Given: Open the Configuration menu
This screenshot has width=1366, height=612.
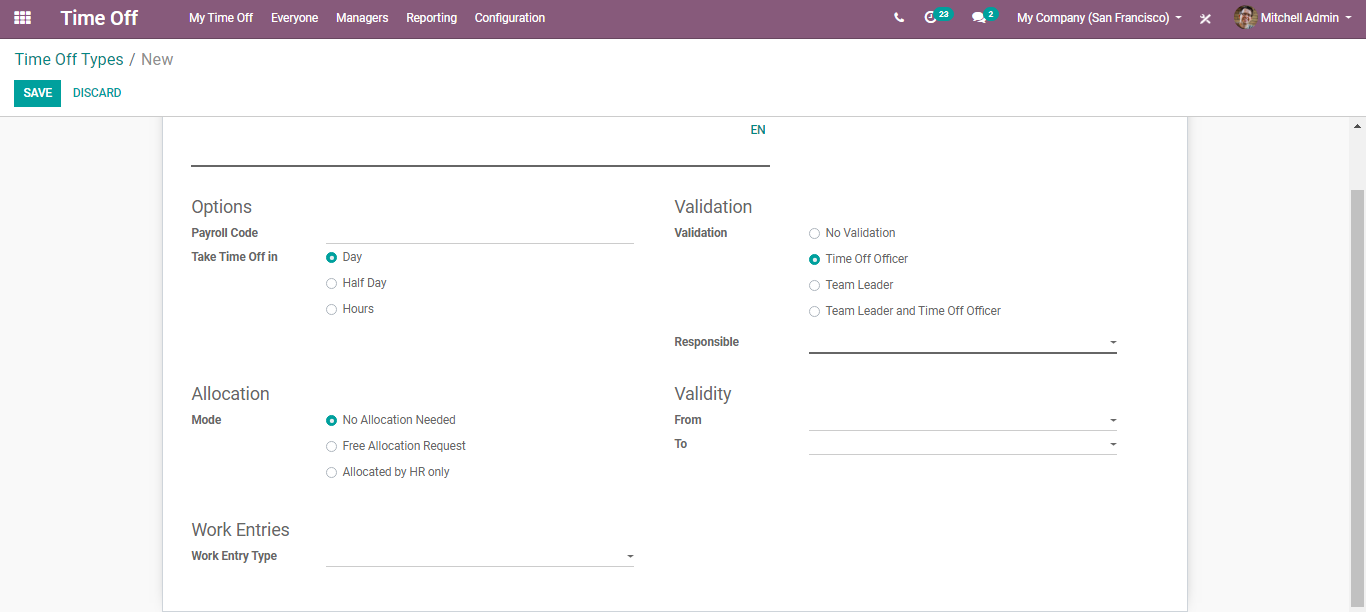Looking at the screenshot, I should click(509, 18).
